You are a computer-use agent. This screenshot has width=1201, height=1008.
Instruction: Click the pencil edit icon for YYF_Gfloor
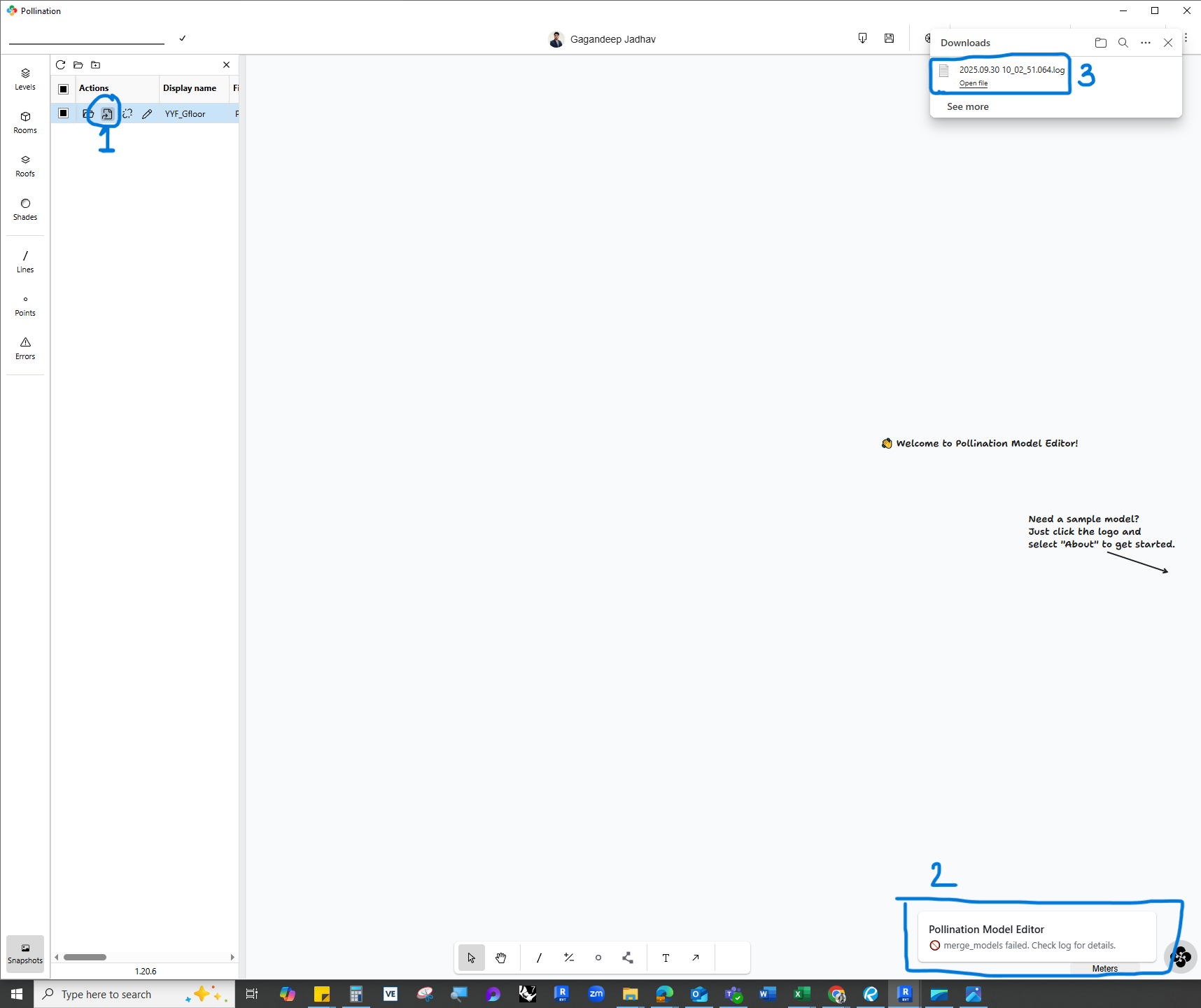[x=147, y=113]
